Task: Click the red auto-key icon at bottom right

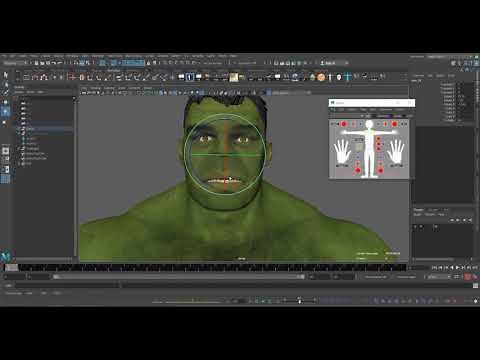Action: point(468,277)
